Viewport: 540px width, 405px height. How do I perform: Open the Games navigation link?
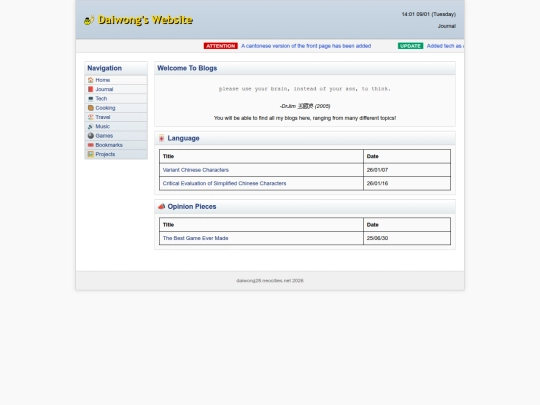tap(116, 136)
